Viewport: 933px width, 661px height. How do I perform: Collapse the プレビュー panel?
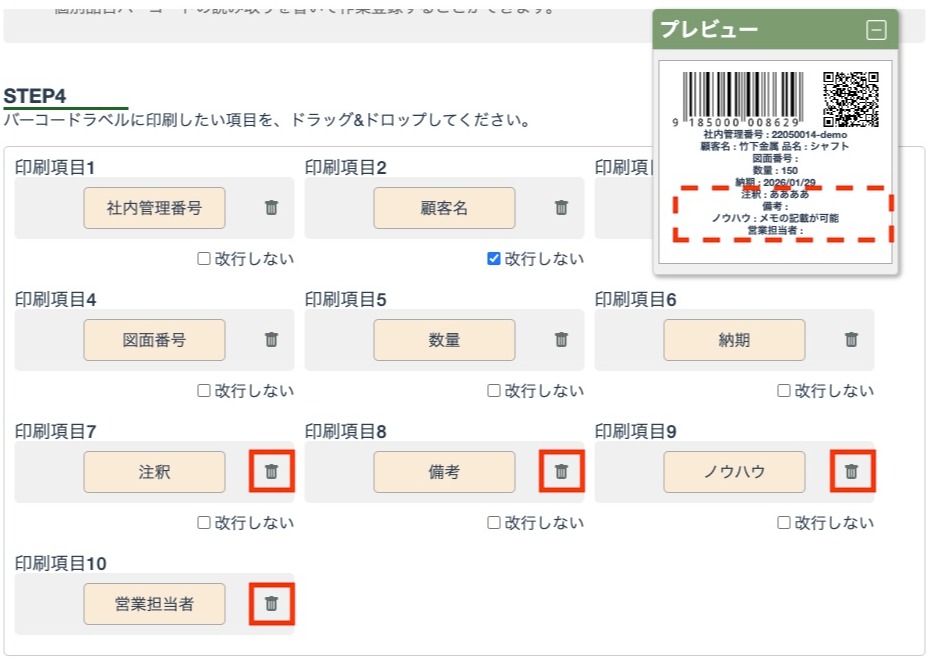pyautogui.click(x=876, y=30)
